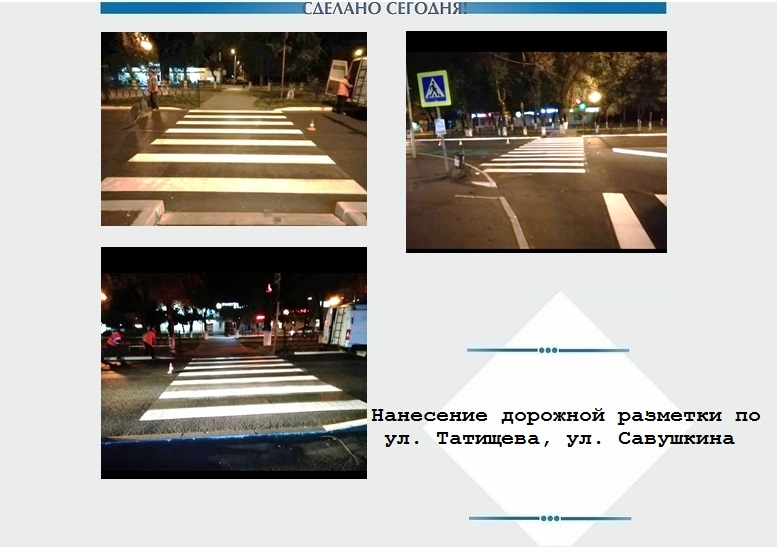Click the street lamp in top-left photo

click(146, 45)
